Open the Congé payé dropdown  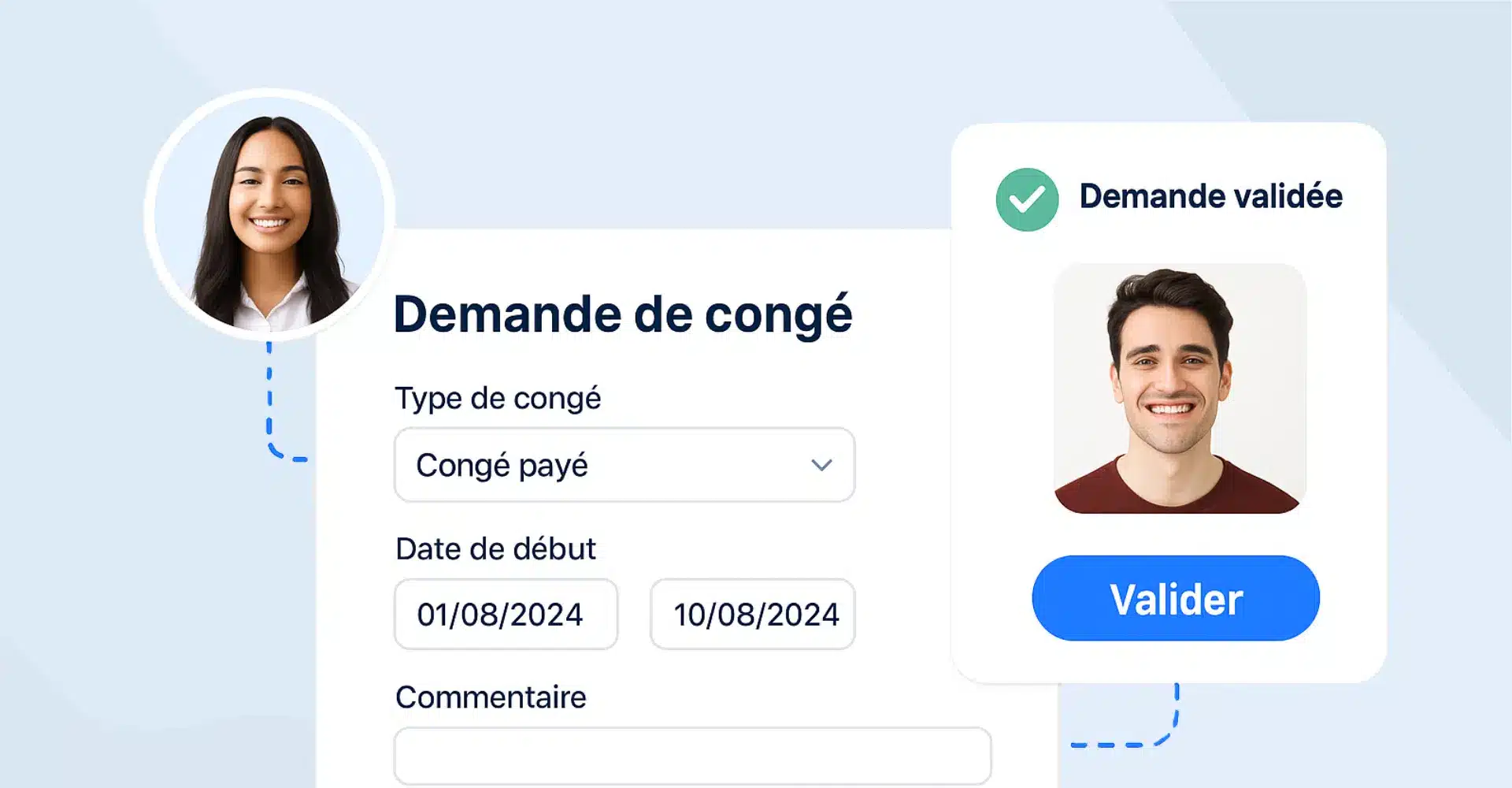624,465
